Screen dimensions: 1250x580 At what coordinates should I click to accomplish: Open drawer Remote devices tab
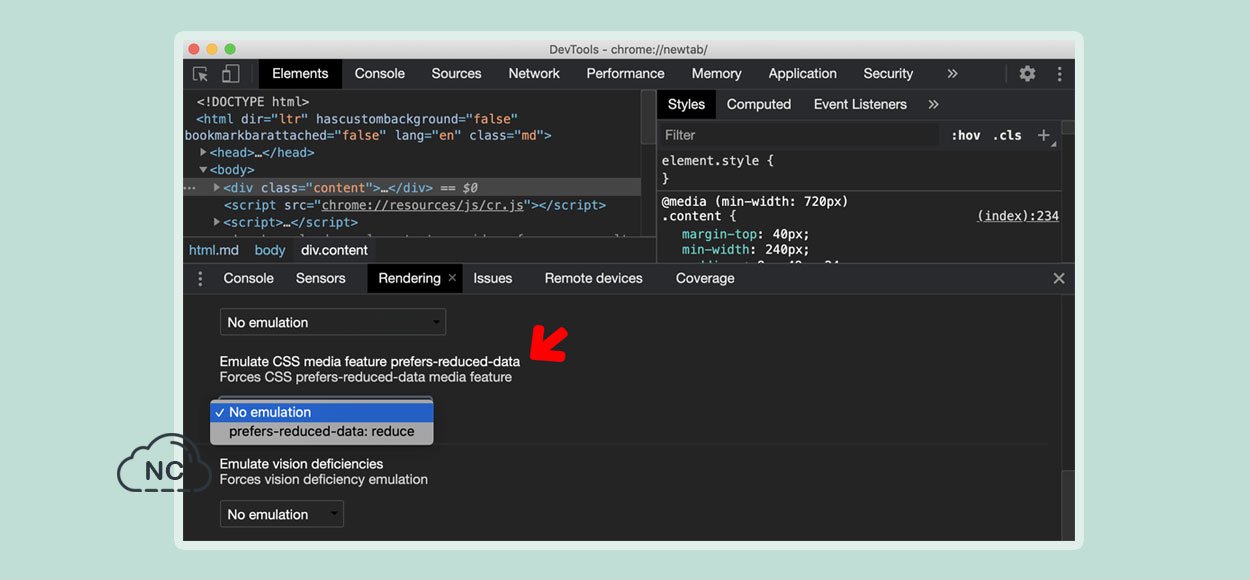(594, 279)
